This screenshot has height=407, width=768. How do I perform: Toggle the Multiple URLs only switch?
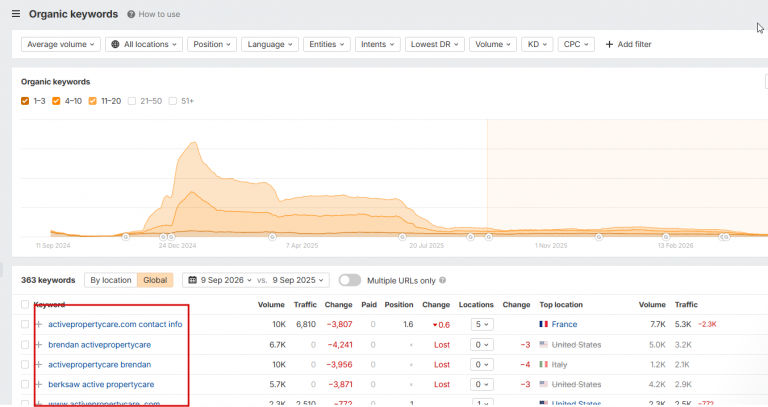(x=350, y=280)
